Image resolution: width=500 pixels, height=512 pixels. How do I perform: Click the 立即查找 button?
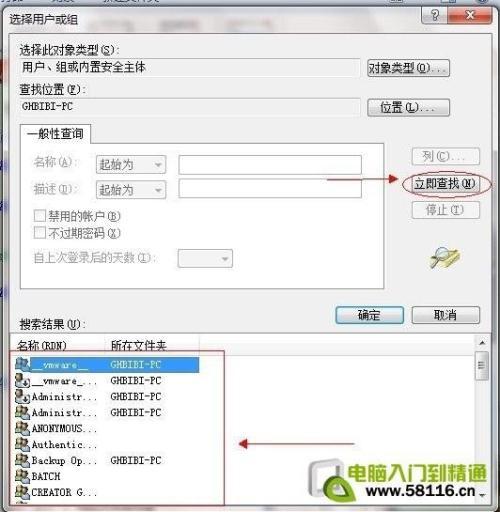445,184
